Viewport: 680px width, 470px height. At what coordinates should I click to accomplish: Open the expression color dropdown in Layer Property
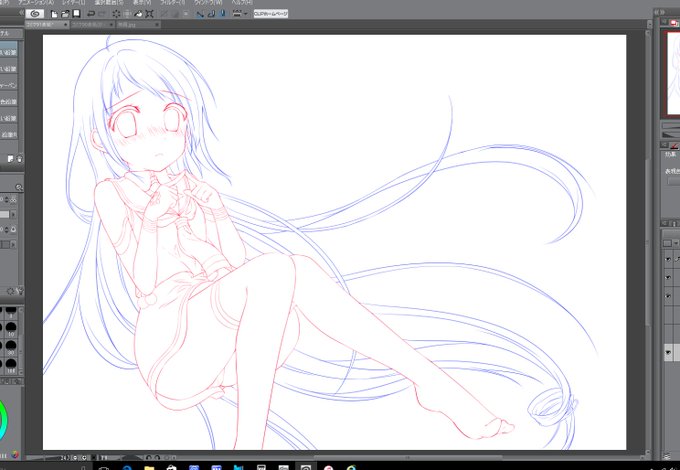click(x=674, y=182)
